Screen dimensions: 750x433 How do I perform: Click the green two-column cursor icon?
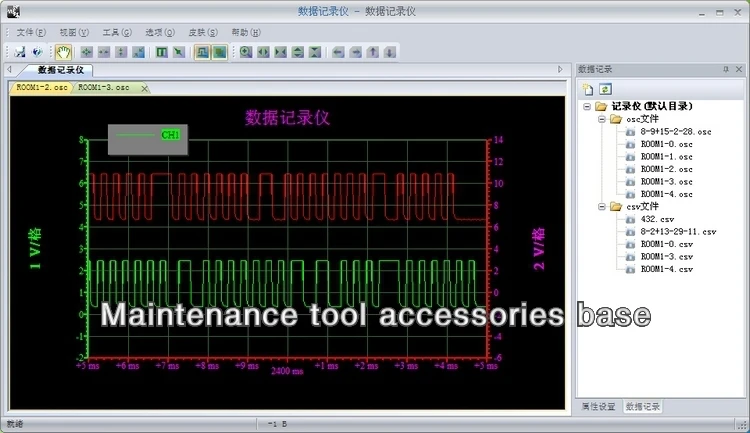162,52
